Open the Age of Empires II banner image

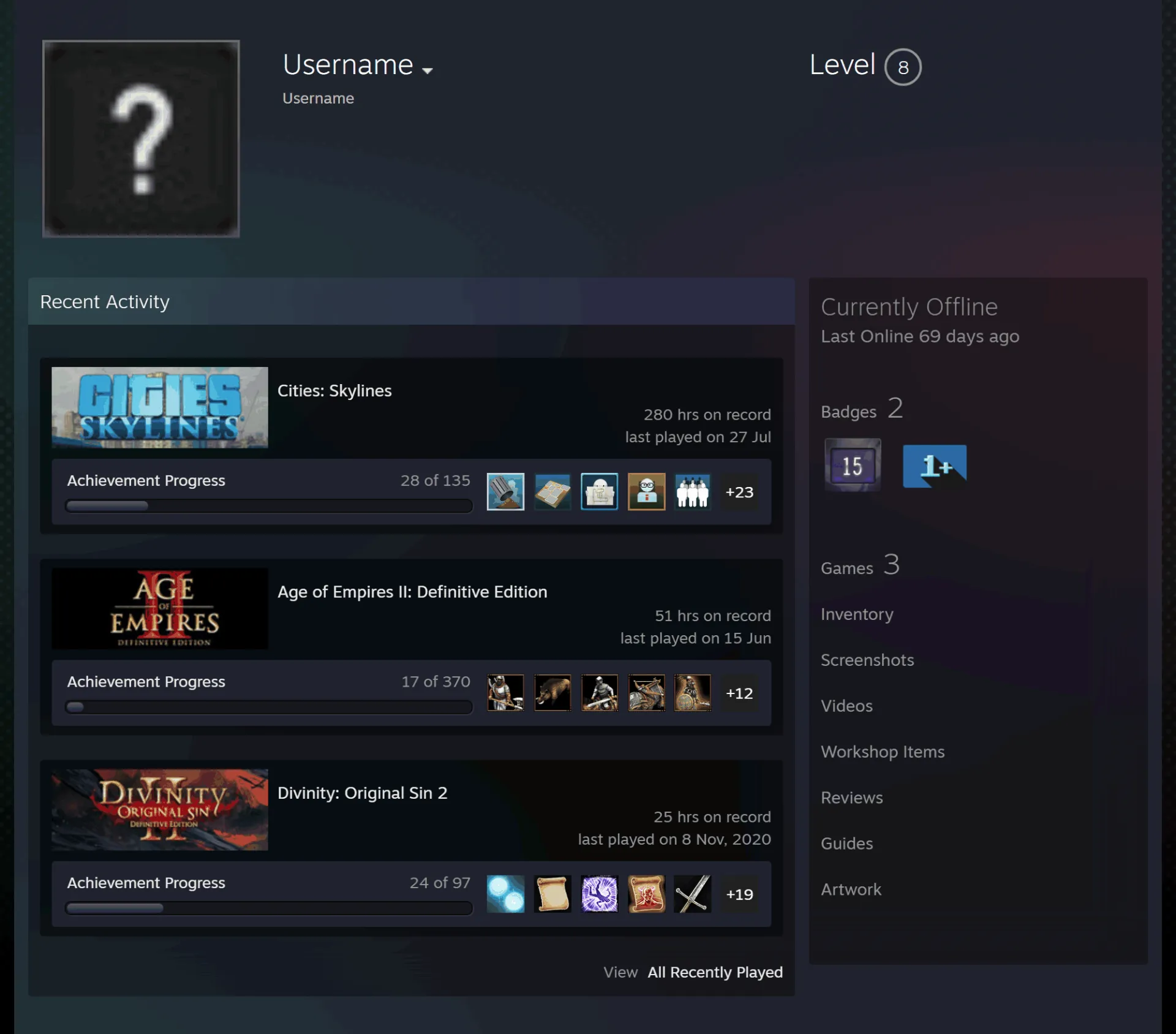(x=160, y=608)
